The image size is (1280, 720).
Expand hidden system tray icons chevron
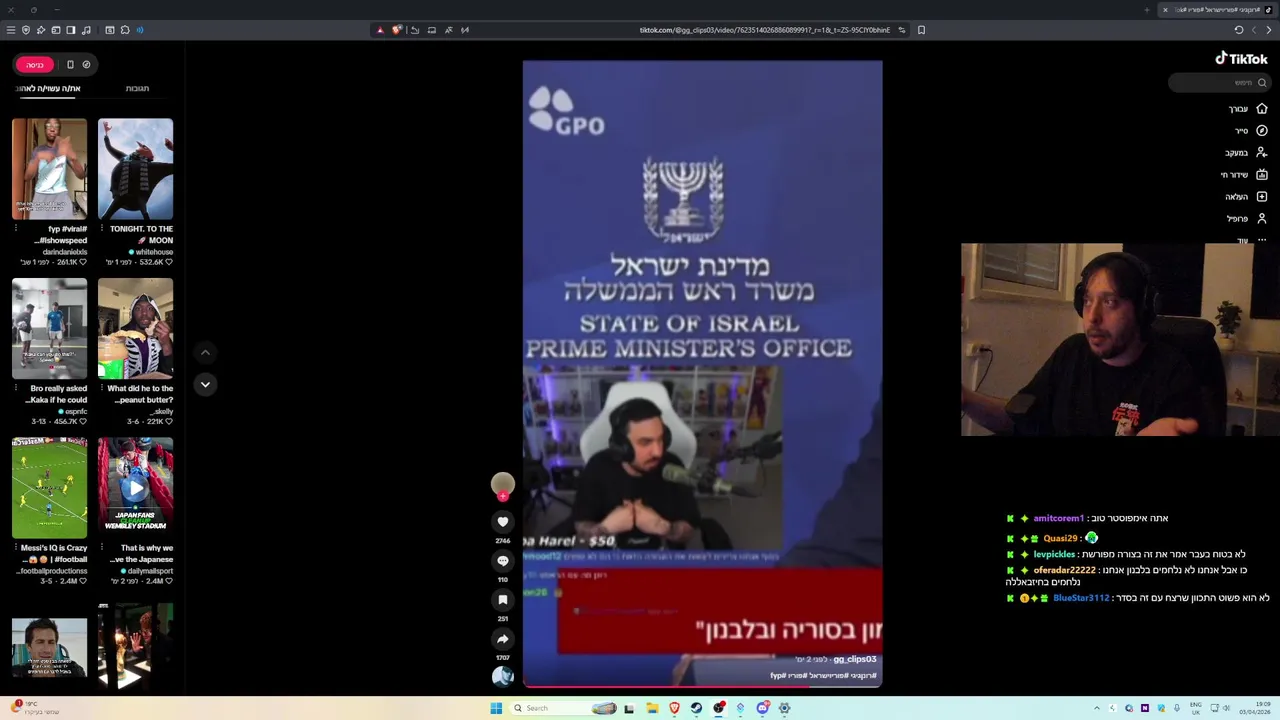click(1096, 708)
